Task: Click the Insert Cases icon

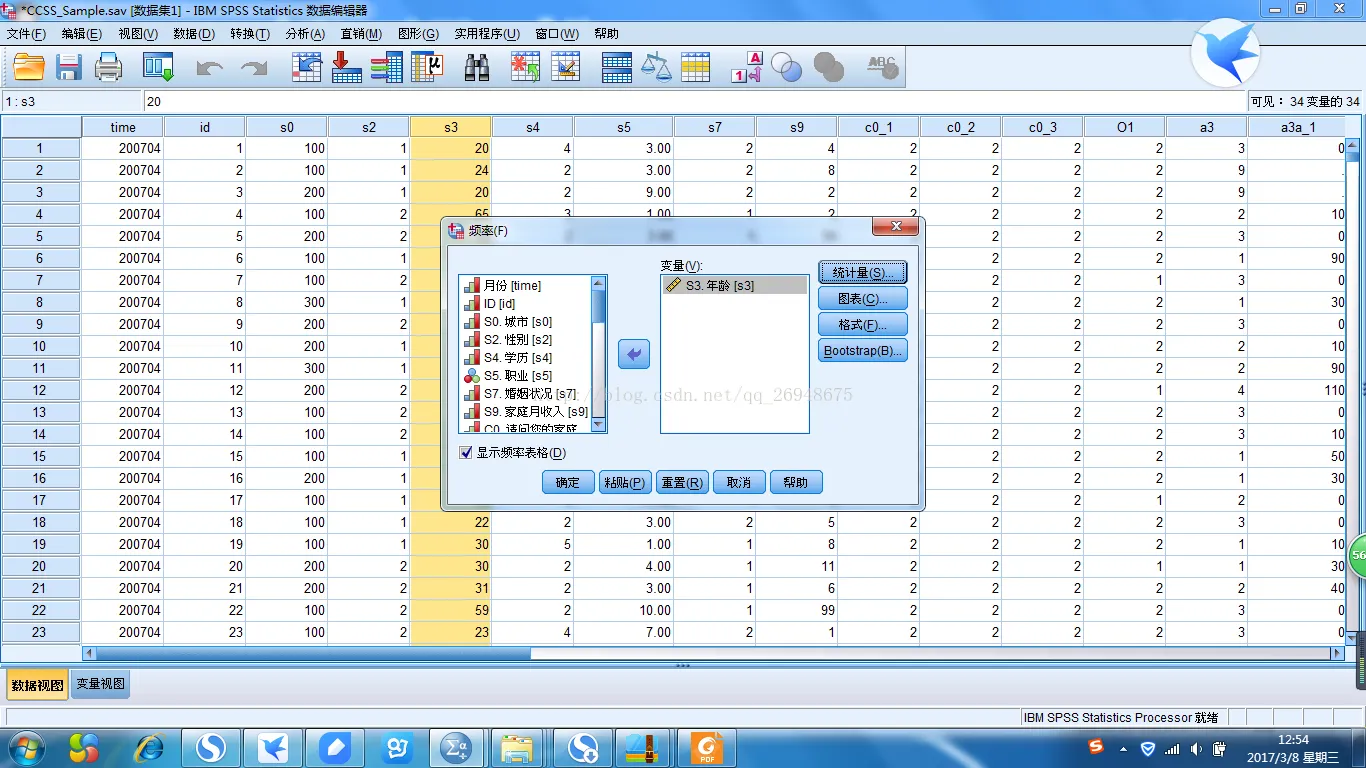Action: (x=525, y=67)
